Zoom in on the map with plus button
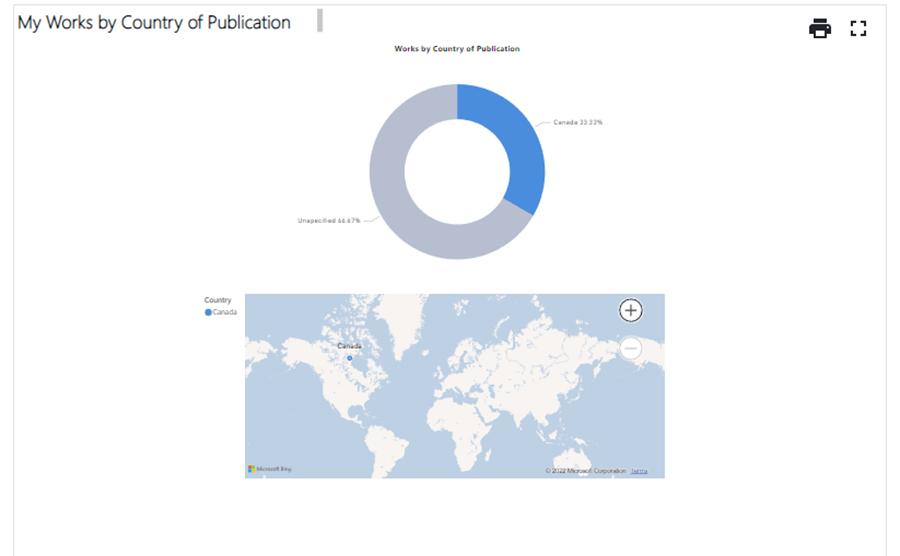The height and width of the screenshot is (556, 900). tap(630, 310)
